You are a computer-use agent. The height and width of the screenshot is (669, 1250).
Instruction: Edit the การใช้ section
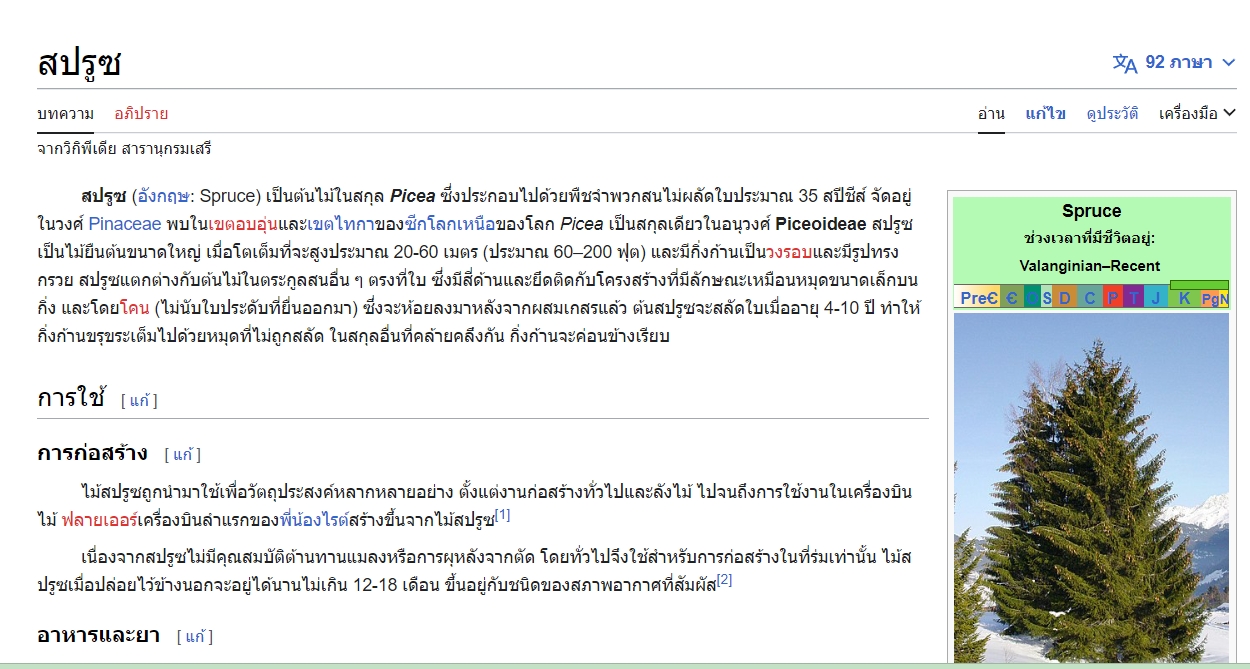point(139,400)
